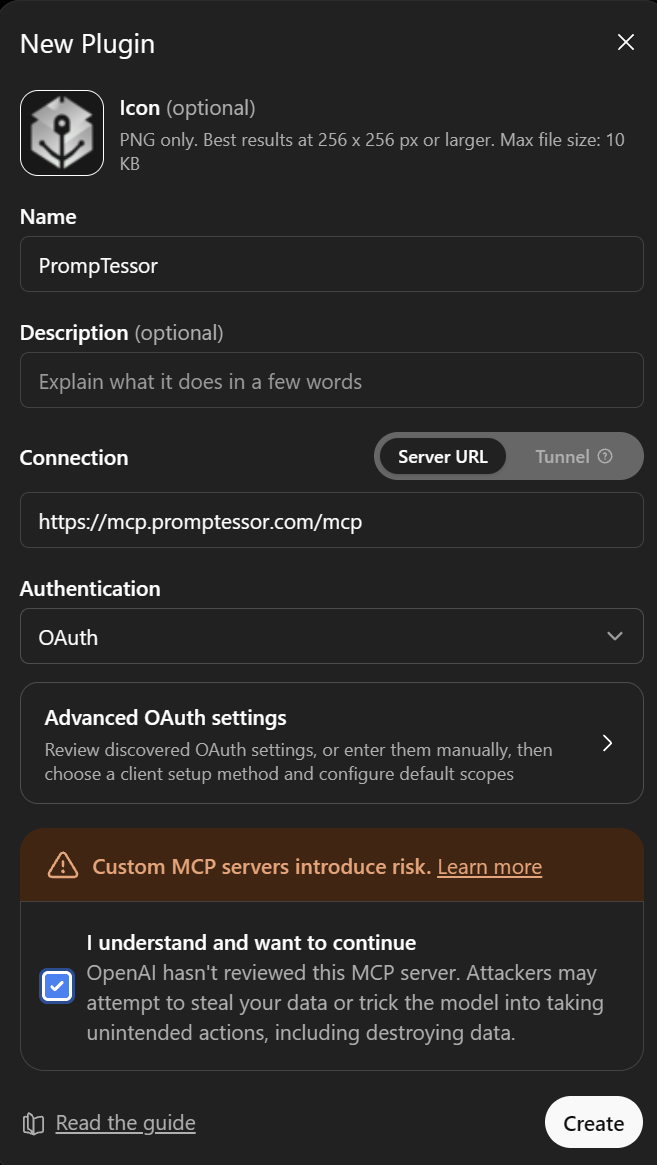Edit the server URL input field
This screenshot has height=1165, width=657.
(331, 520)
